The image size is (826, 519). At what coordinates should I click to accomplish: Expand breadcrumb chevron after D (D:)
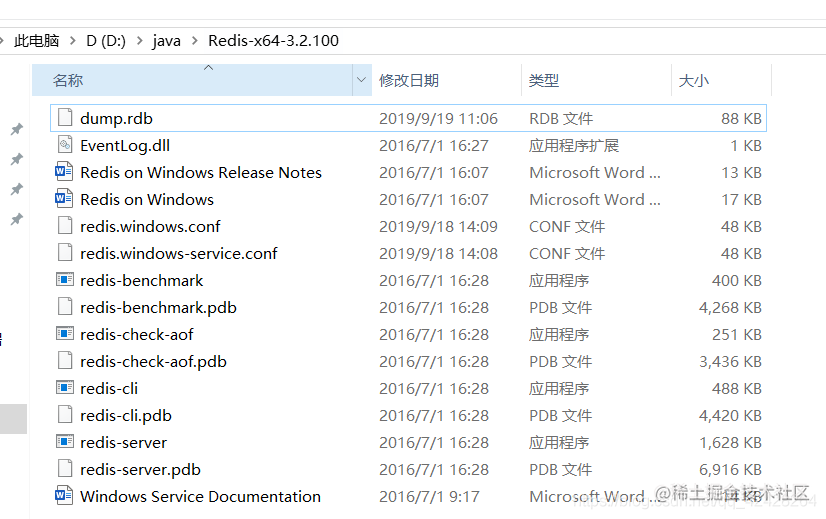(x=140, y=41)
